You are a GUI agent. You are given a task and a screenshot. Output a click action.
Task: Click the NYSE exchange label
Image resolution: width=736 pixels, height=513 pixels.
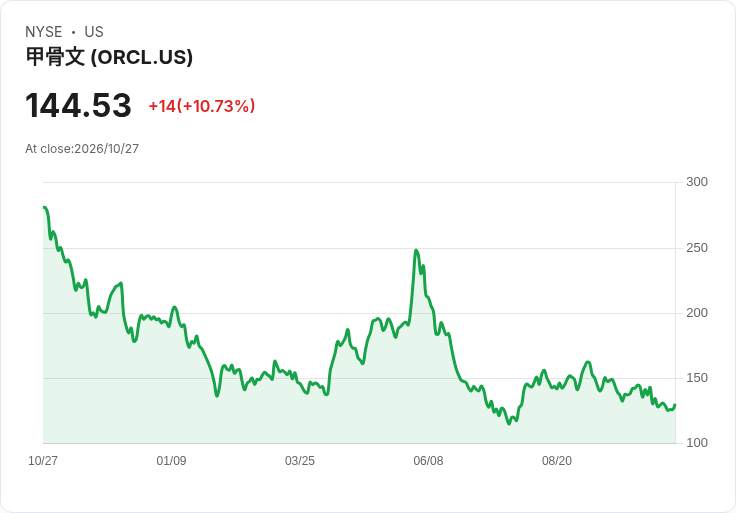[44, 32]
